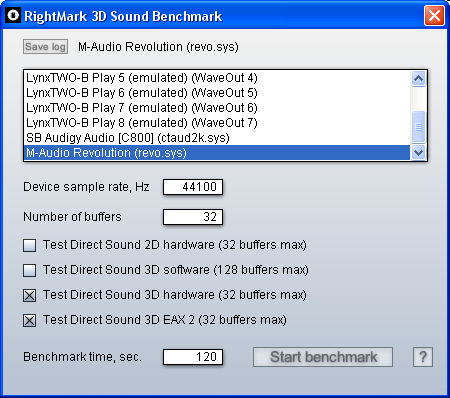
Task: Click the device list scroll up arrow
Action: pyautogui.click(x=418, y=79)
